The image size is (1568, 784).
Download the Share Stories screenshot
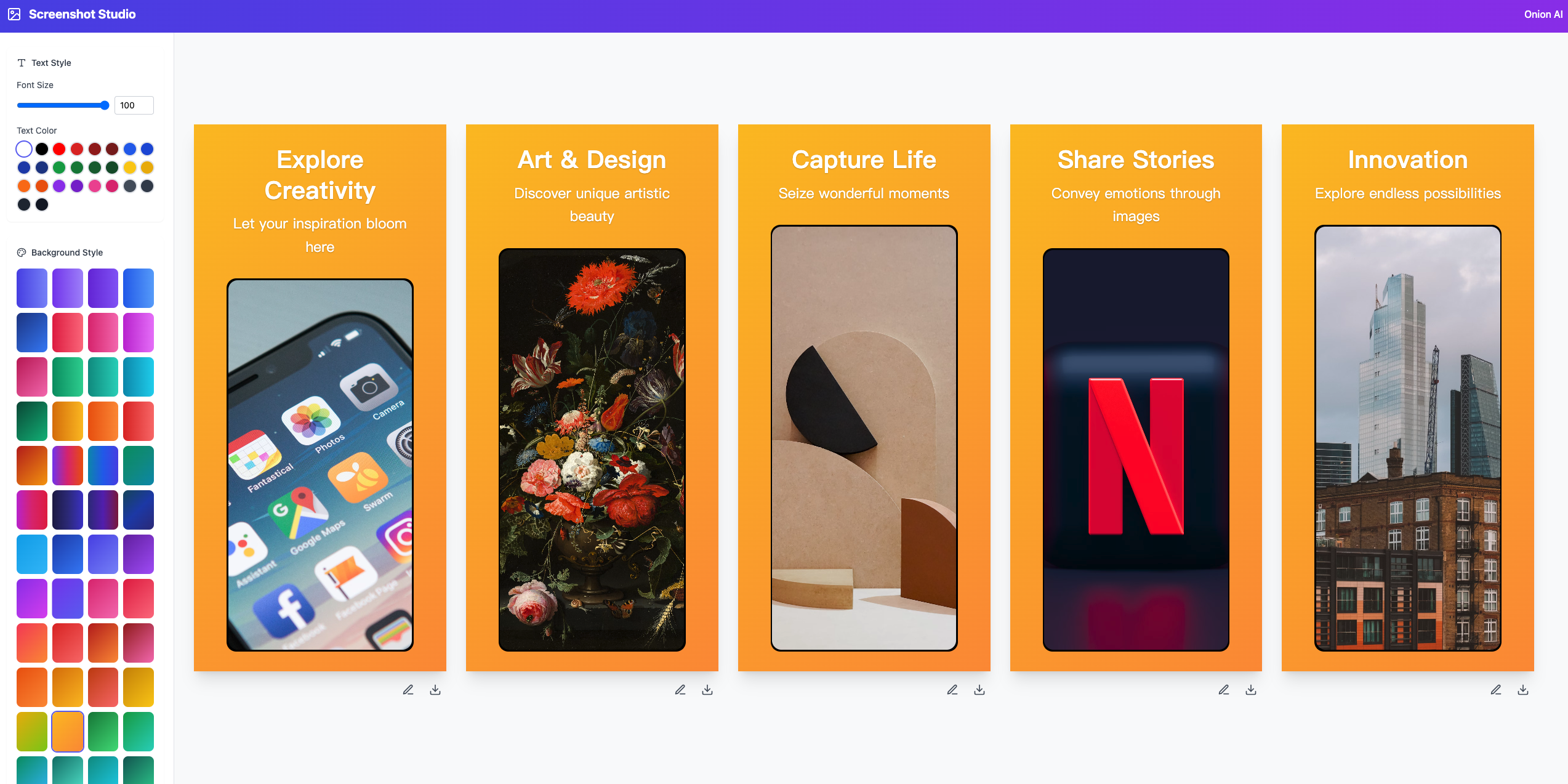(x=1251, y=690)
